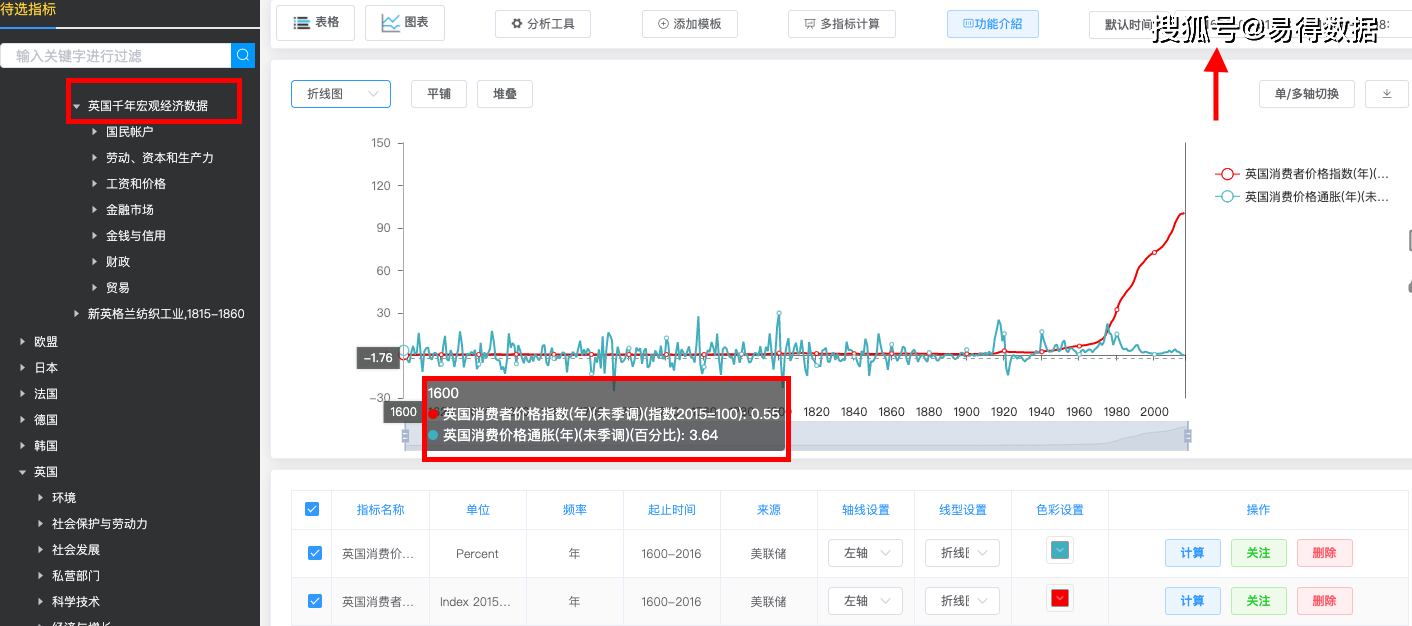
Task: Uncheck the Percent indicator row checkbox
Action: click(315, 553)
